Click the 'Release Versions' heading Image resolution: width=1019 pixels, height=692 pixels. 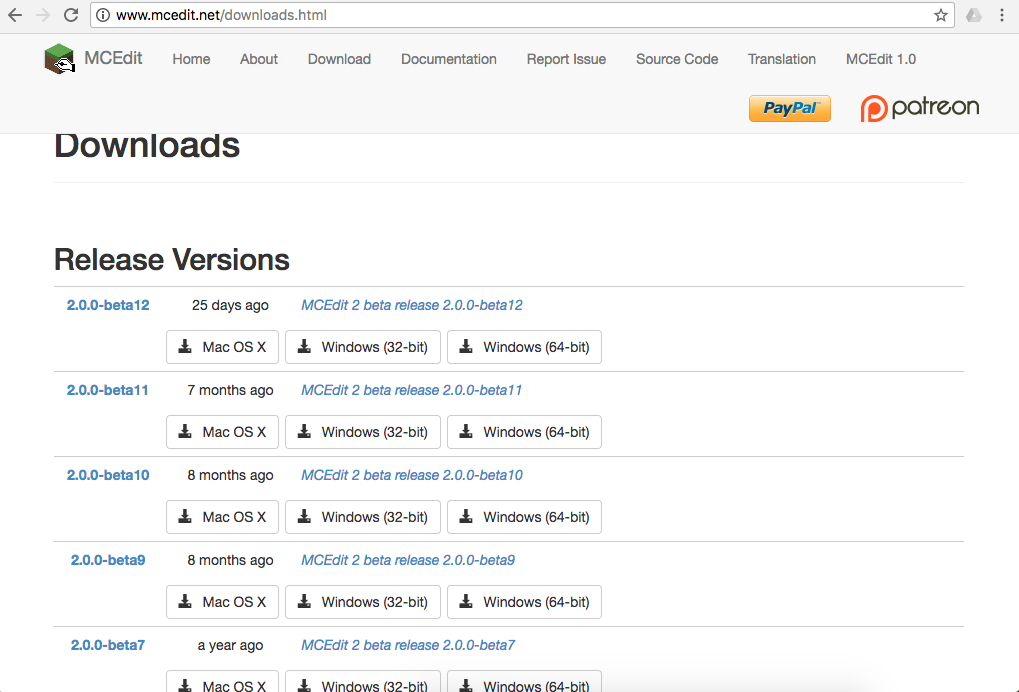[172, 260]
